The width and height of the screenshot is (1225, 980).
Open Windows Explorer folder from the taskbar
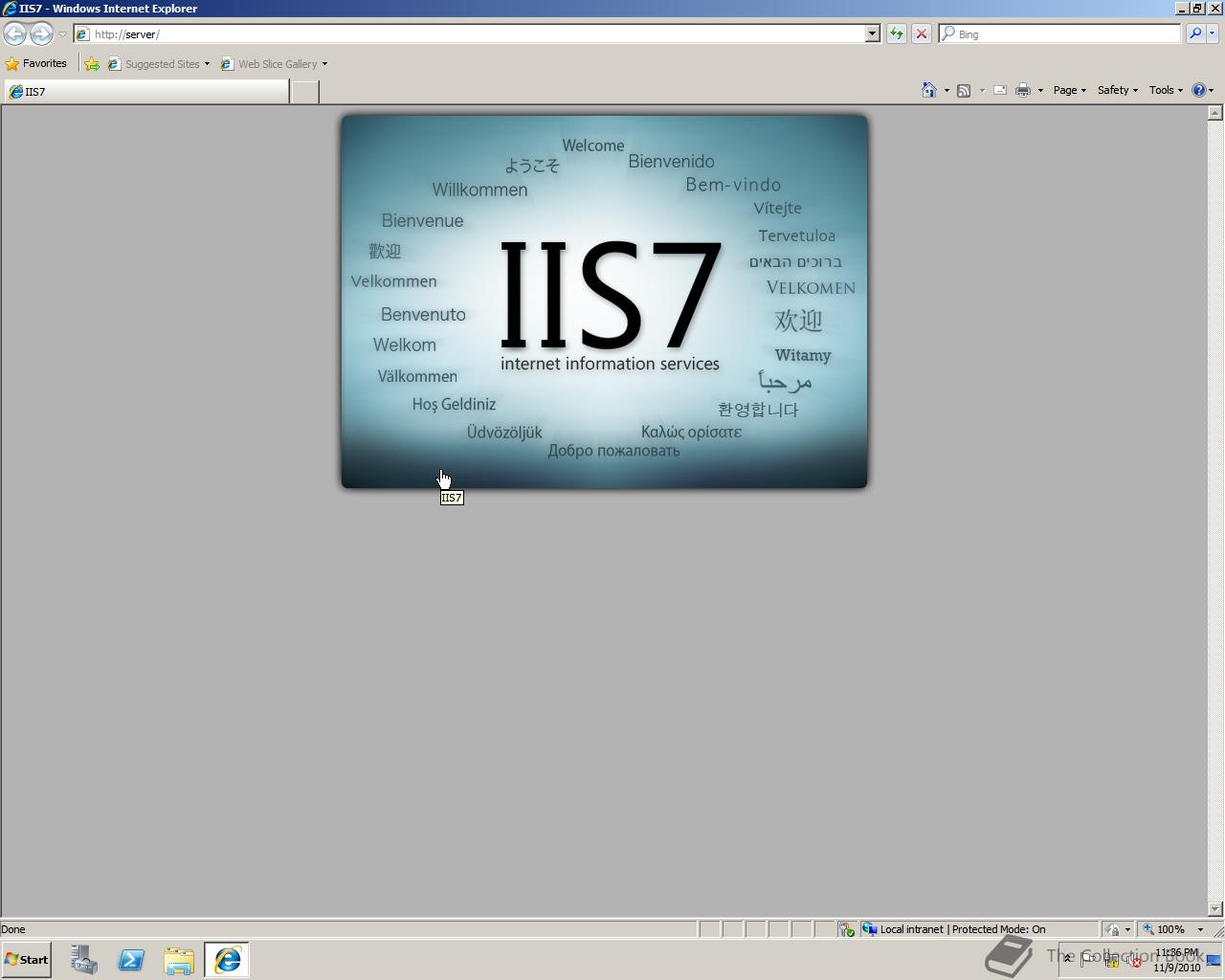click(179, 960)
